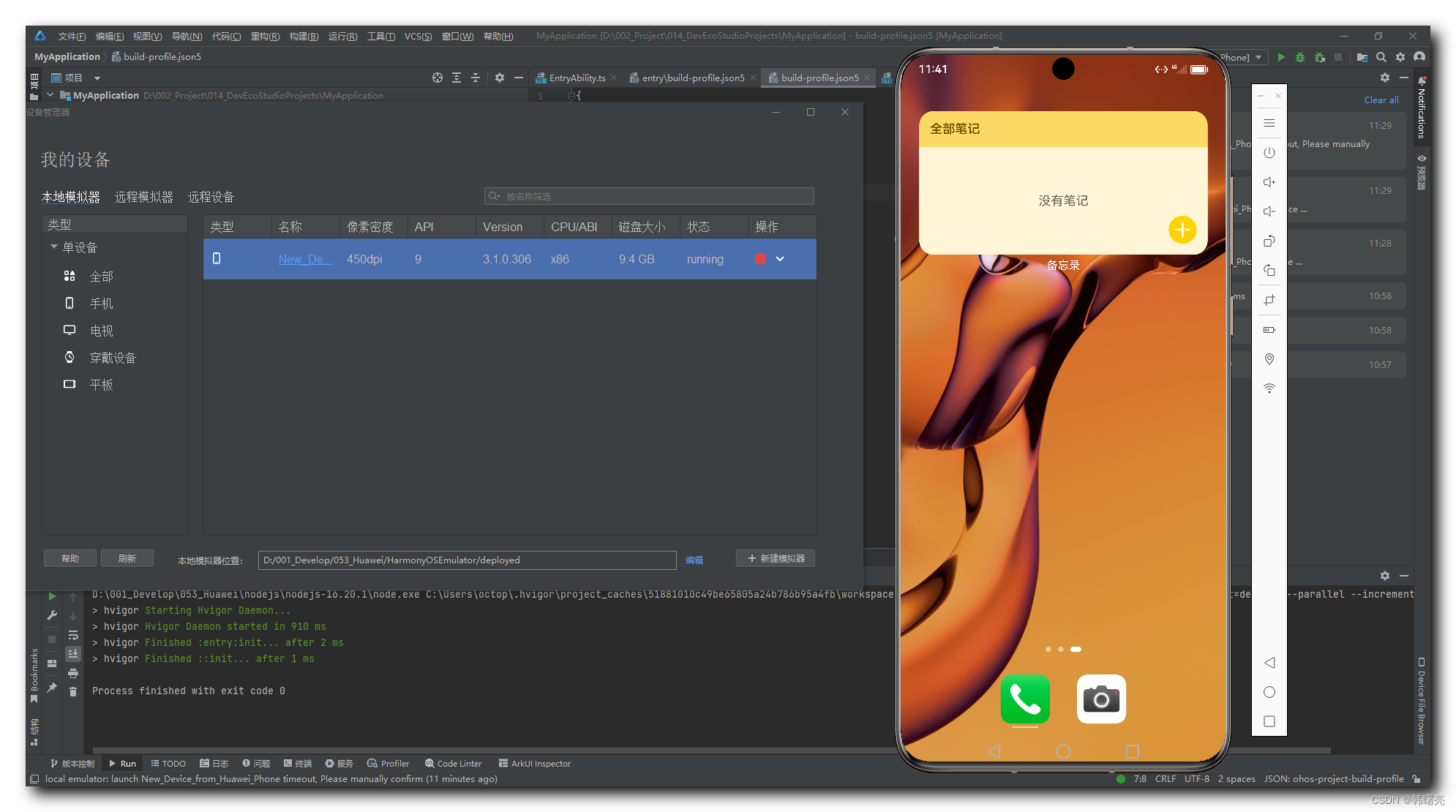The width and height of the screenshot is (1456, 812).
Task: Open the Camera app on emulator
Action: point(1101,699)
